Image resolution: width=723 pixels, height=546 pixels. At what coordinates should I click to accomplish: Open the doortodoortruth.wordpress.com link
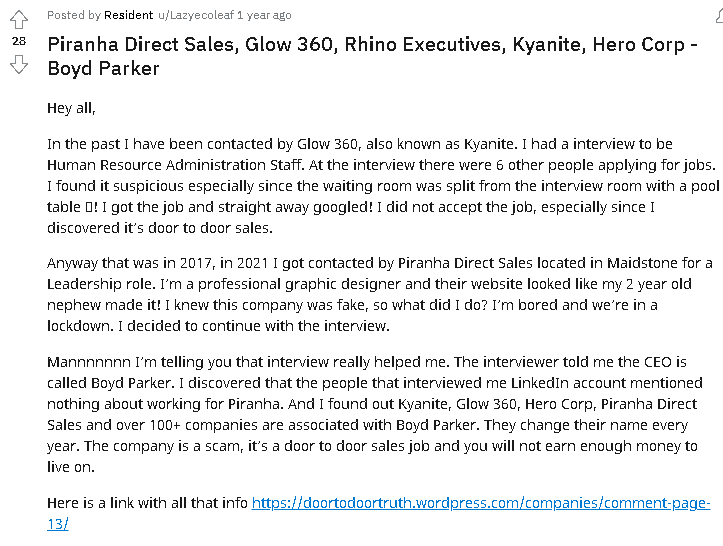[x=480, y=503]
